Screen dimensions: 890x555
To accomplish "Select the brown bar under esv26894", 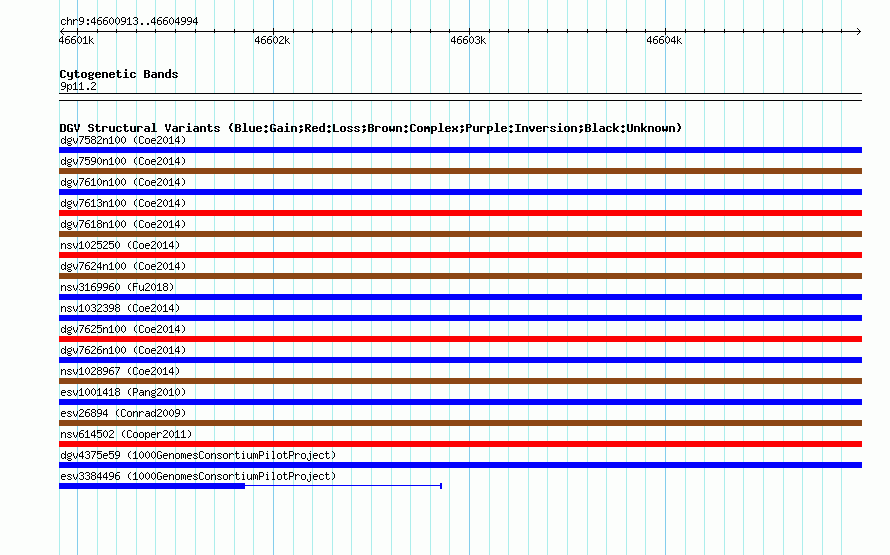I will pos(460,423).
